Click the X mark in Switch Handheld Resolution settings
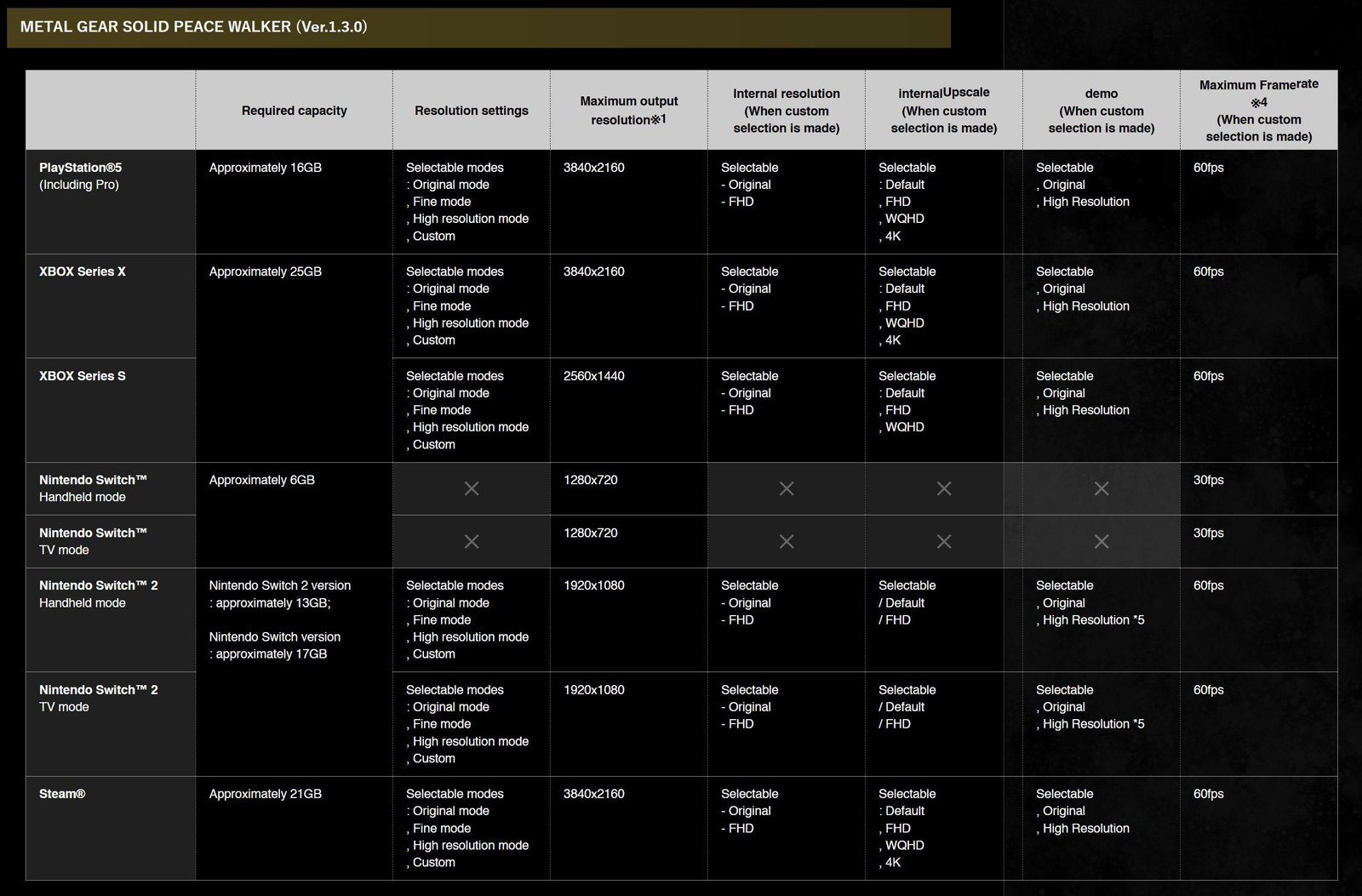Image resolution: width=1362 pixels, height=896 pixels. tap(471, 488)
